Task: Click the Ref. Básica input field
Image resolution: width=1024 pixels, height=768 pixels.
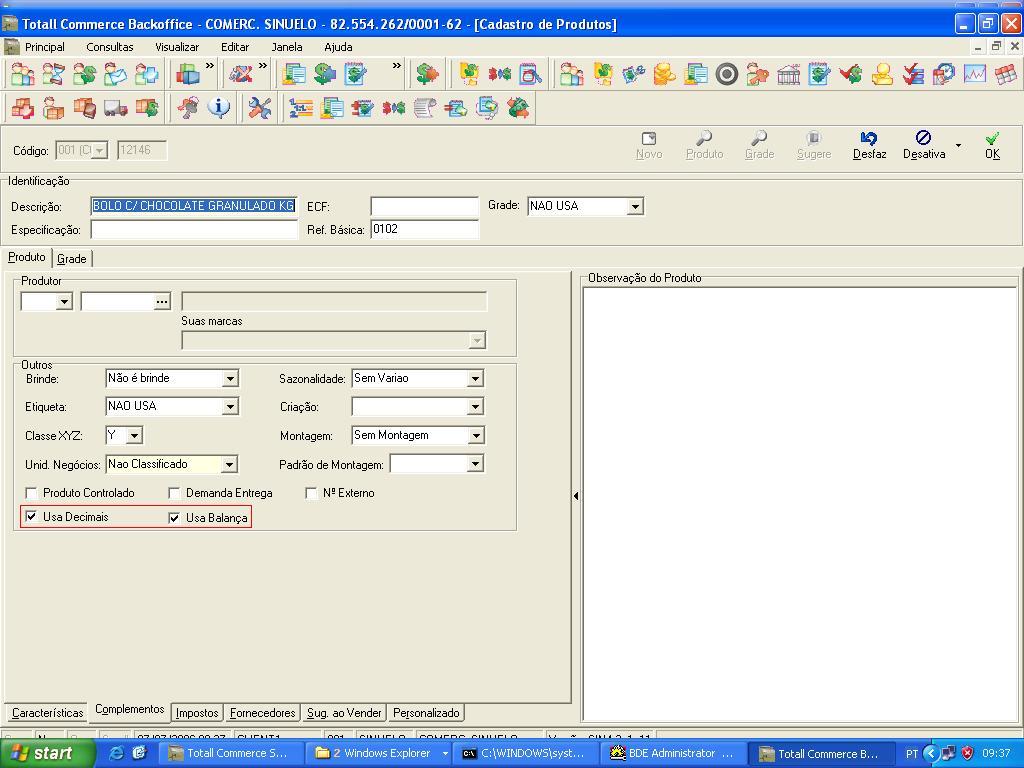Action: [x=424, y=229]
